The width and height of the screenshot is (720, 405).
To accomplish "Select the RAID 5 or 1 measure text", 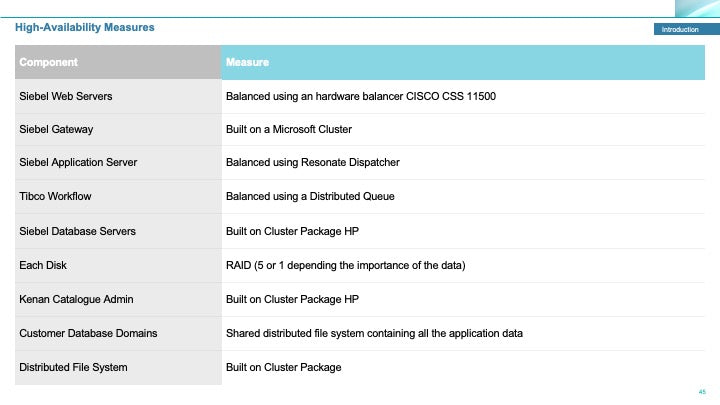I will (x=346, y=265).
